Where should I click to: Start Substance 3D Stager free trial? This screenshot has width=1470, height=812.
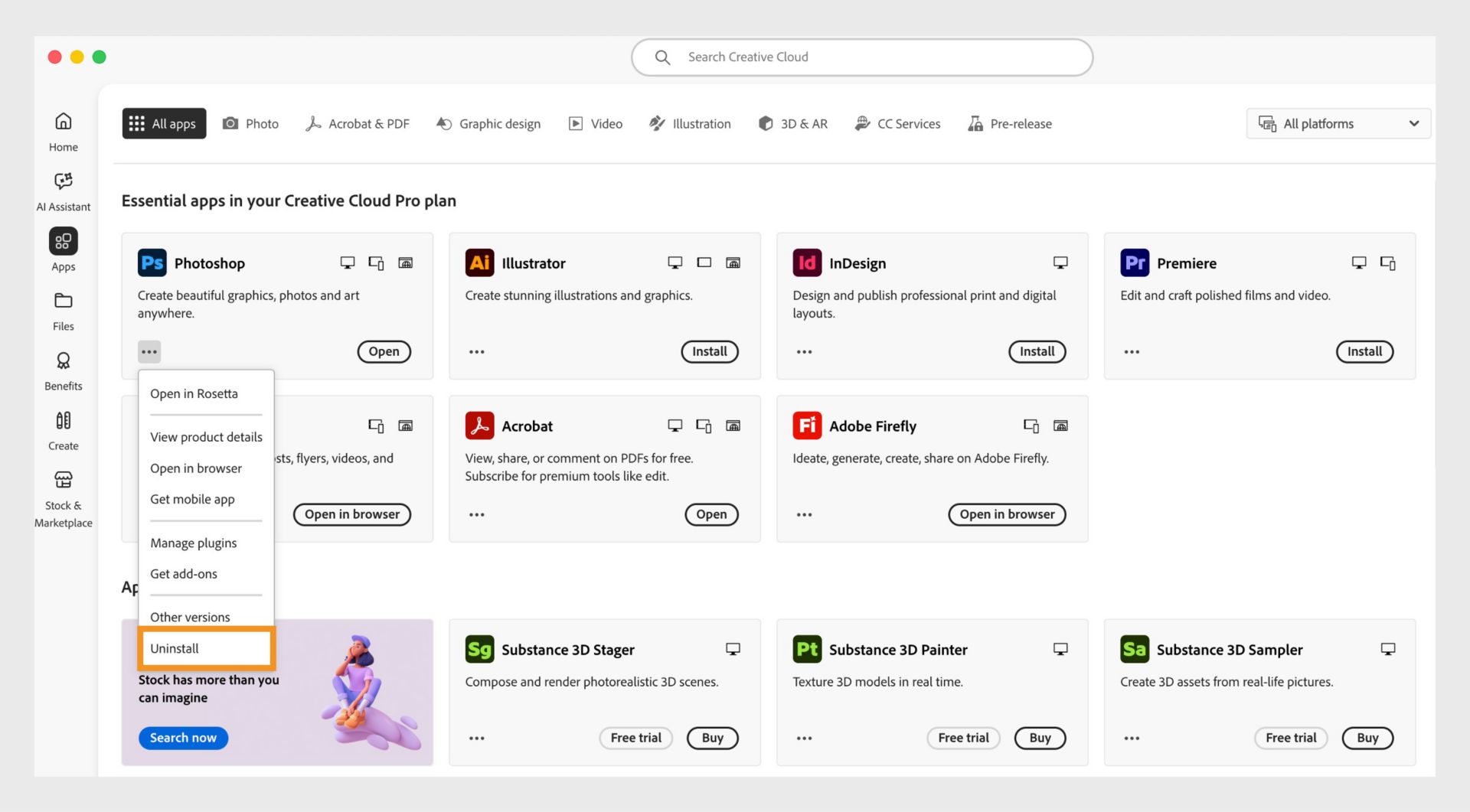(x=635, y=739)
